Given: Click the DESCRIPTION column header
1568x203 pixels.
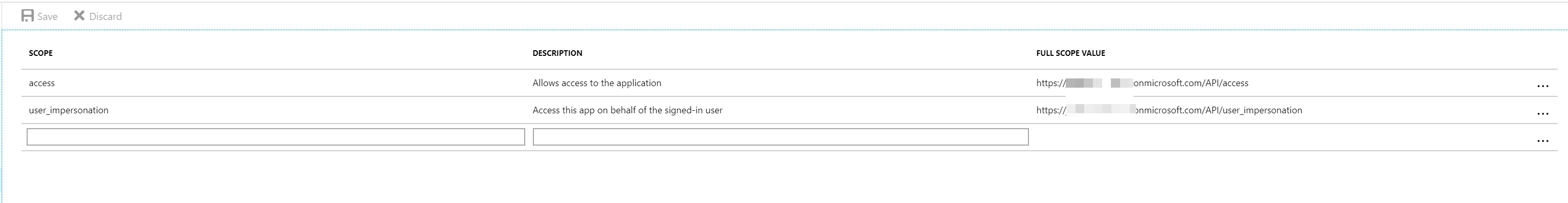Looking at the screenshot, I should tap(557, 53).
